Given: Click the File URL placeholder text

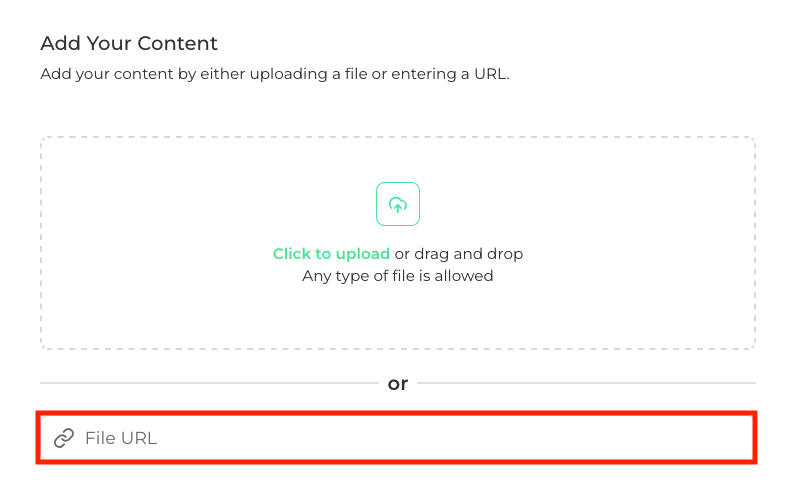Looking at the screenshot, I should click(x=121, y=438).
